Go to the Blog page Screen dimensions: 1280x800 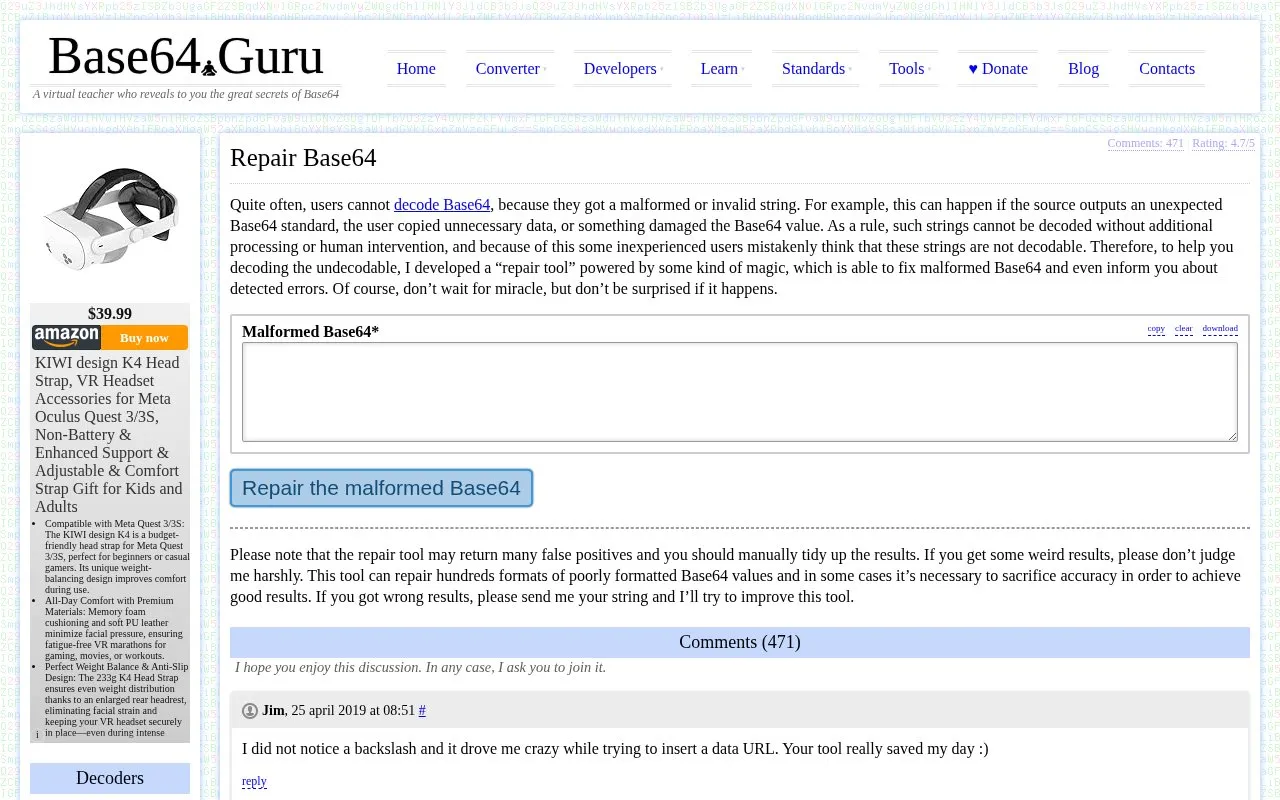tap(1083, 69)
